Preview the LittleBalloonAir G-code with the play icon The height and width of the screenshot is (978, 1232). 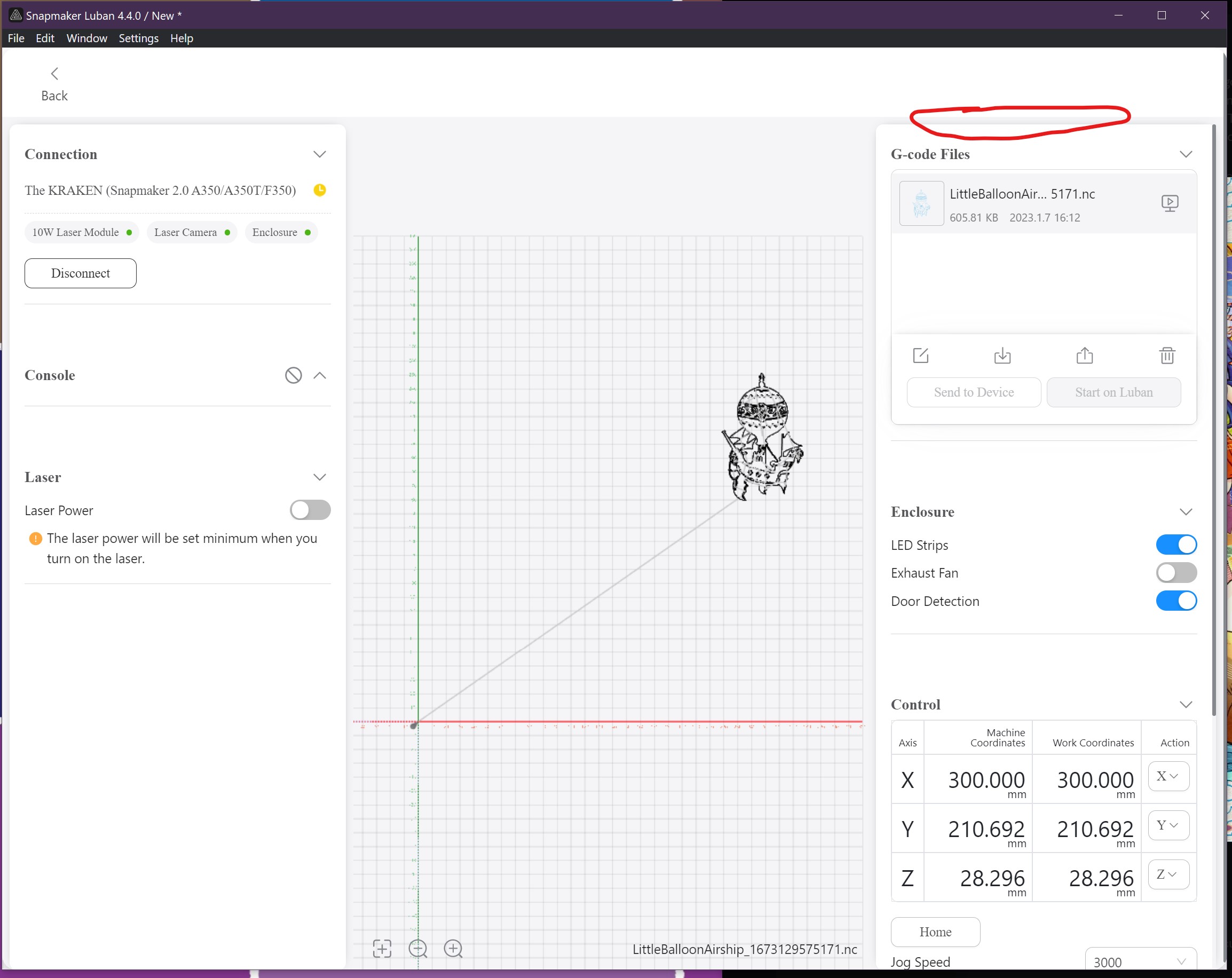[1170, 203]
